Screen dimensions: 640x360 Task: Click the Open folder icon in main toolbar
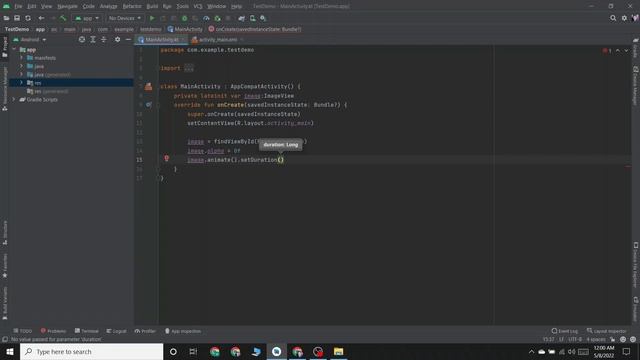coord(6,18)
